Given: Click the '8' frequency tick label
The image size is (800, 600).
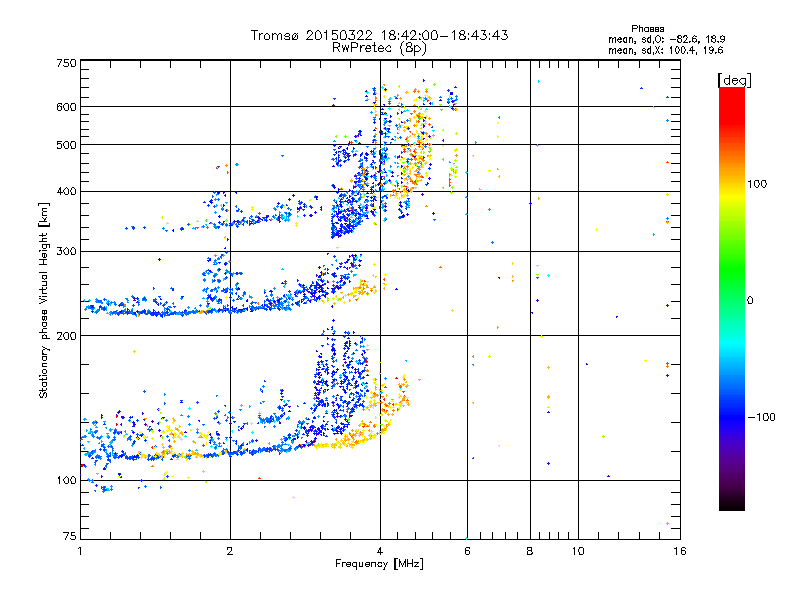Looking at the screenshot, I should [x=530, y=551].
